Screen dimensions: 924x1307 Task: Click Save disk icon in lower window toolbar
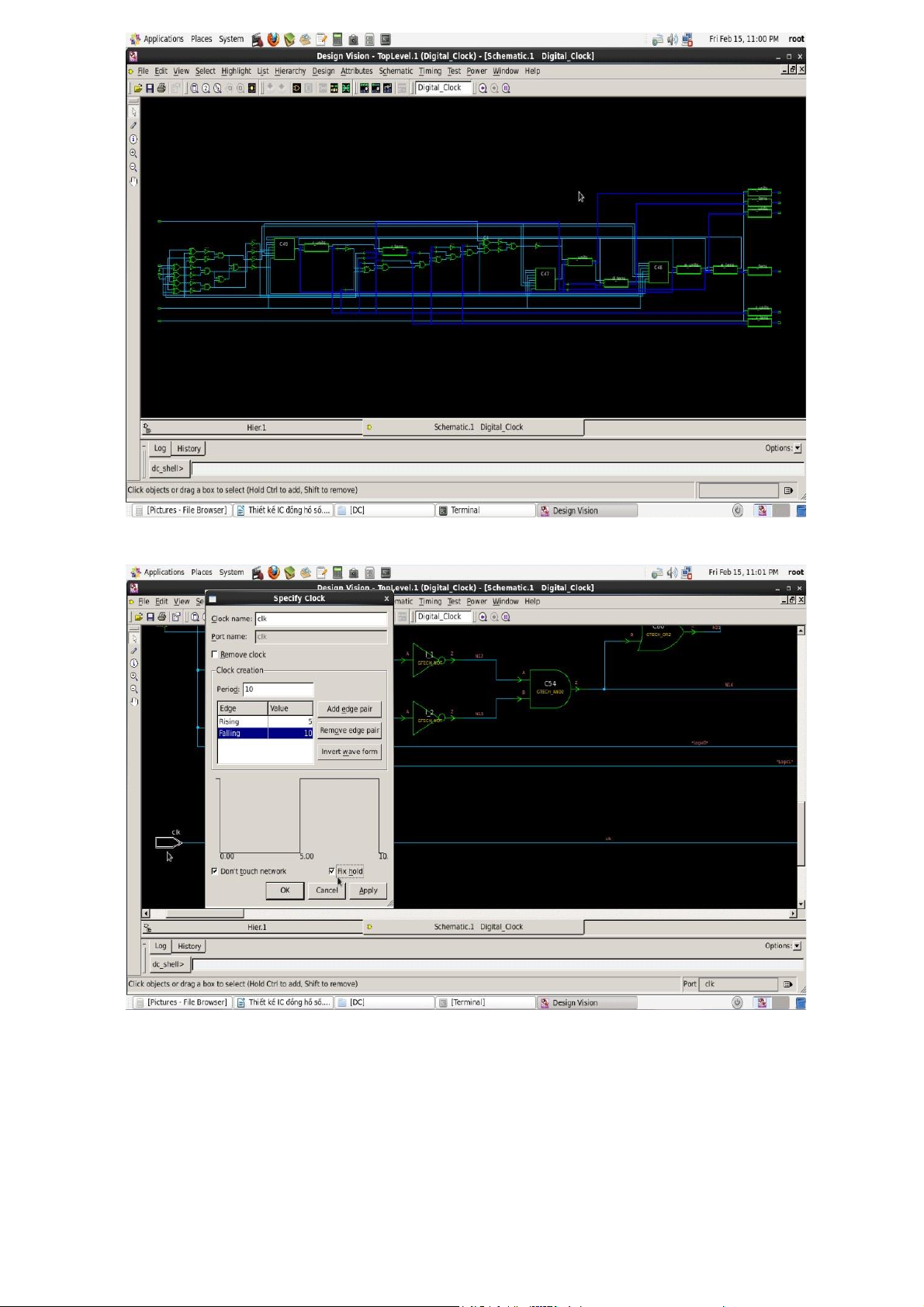(151, 617)
